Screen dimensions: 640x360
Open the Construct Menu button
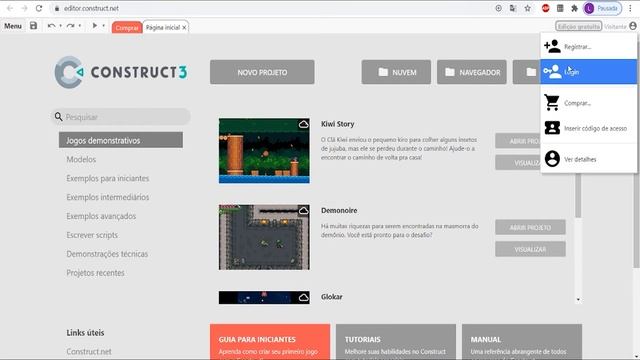pos(13,26)
